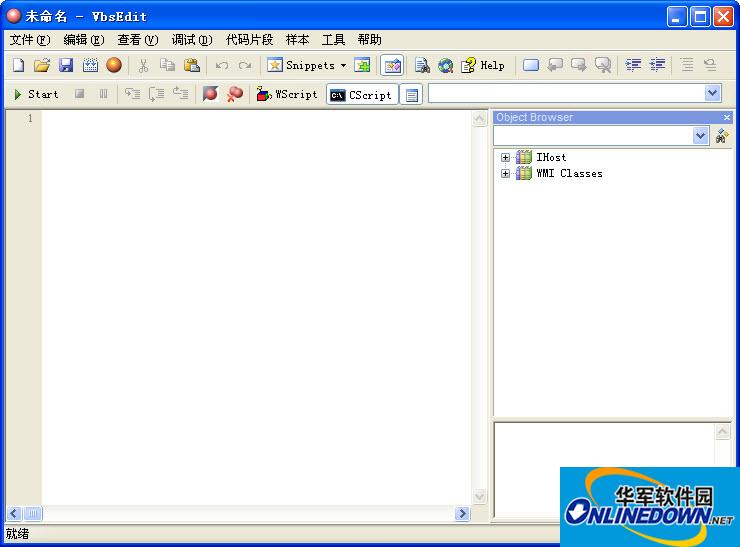Open the Snippets button
Screen dimensions: 740x547
(301, 65)
